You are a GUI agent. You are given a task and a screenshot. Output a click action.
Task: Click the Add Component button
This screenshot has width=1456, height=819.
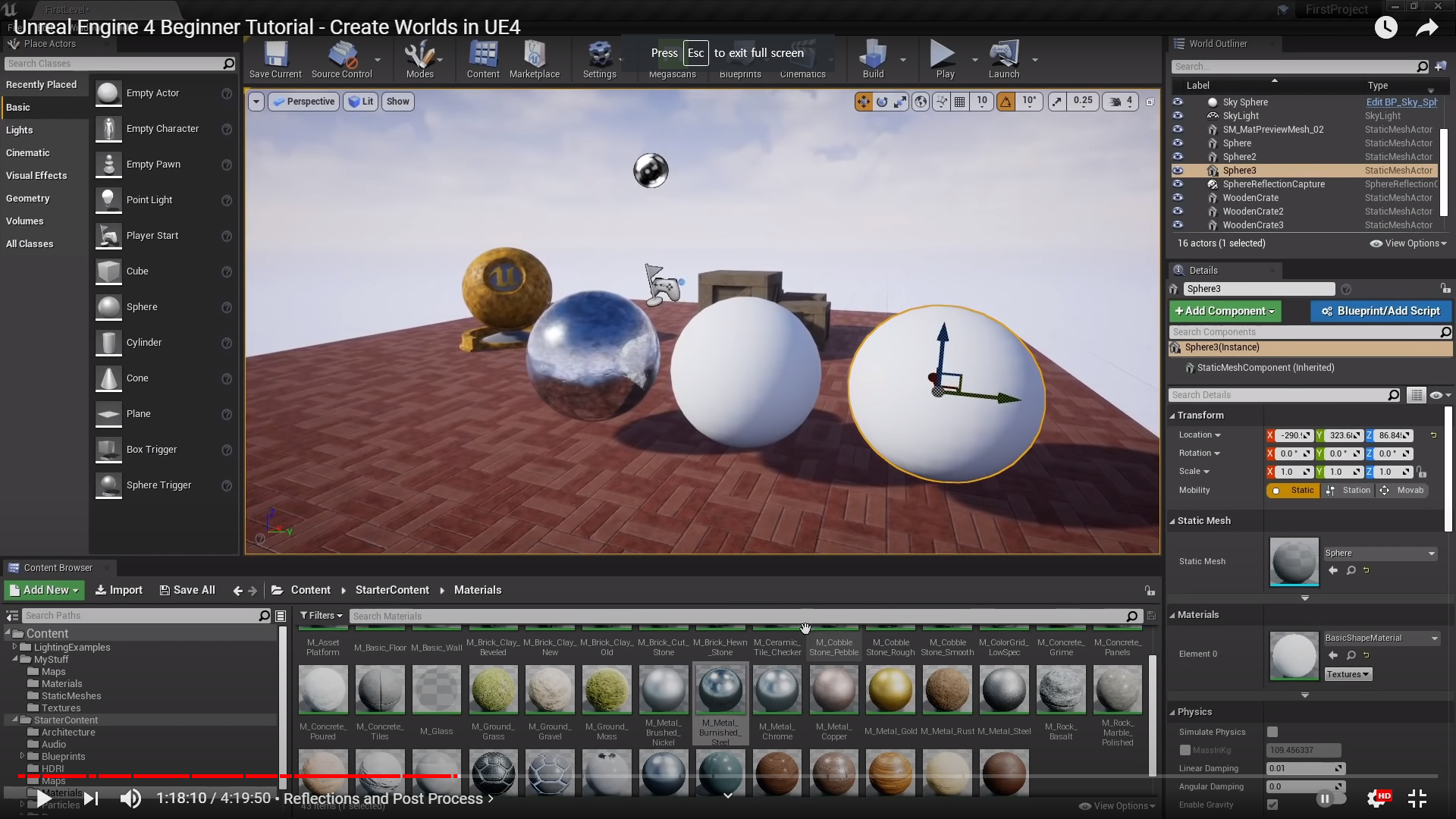[1224, 311]
